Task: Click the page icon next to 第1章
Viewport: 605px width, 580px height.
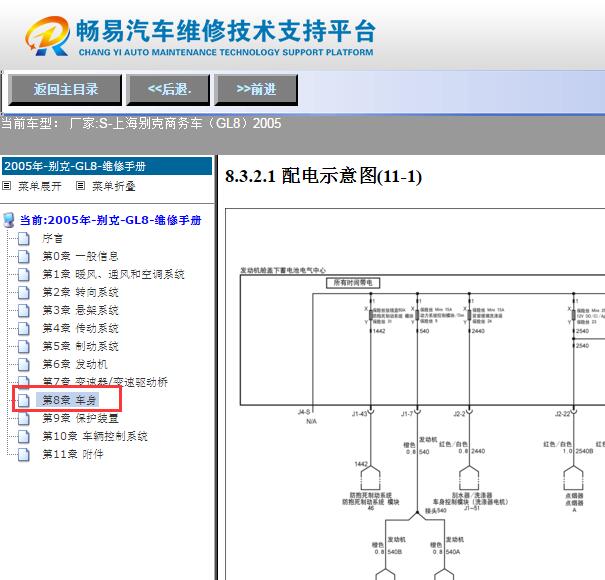Action: (24, 275)
